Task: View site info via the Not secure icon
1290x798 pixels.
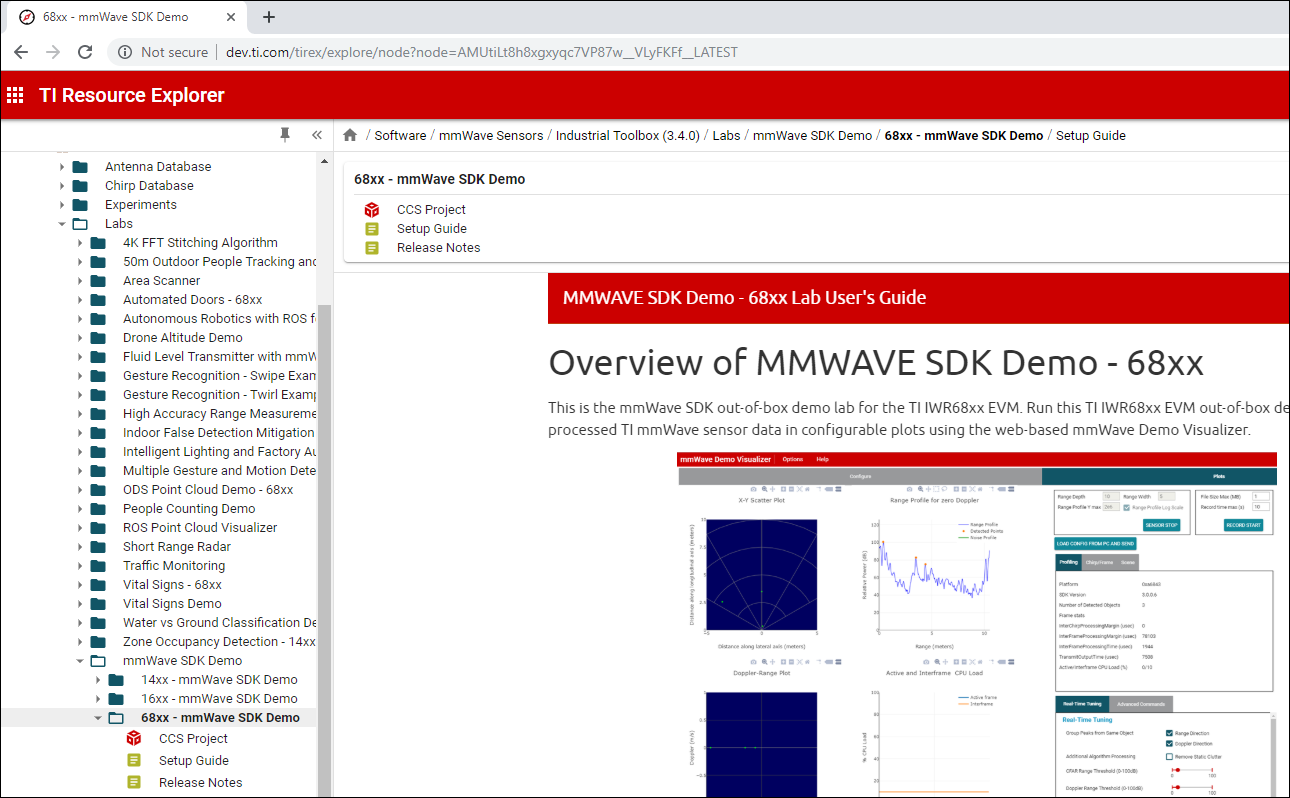Action: point(124,52)
